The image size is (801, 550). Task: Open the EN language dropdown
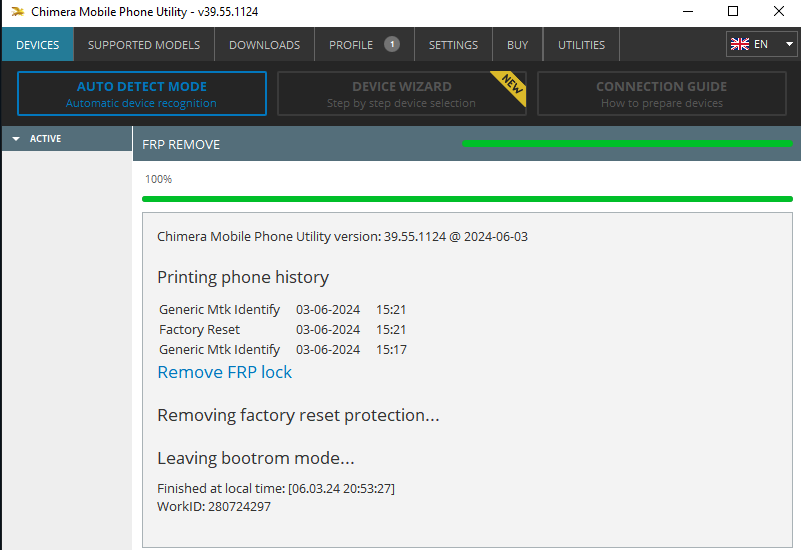[x=789, y=45]
